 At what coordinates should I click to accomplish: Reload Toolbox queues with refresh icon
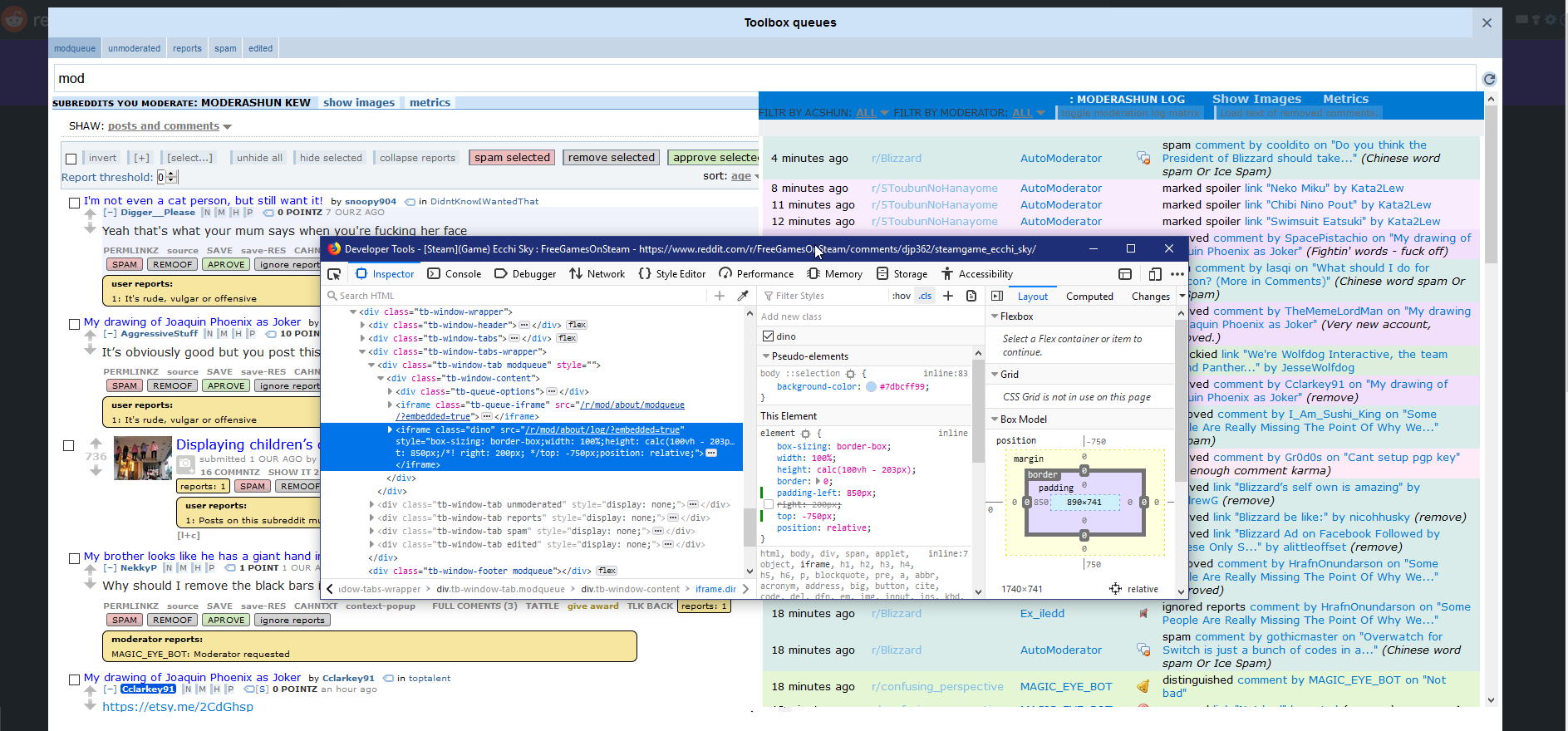(x=1489, y=79)
